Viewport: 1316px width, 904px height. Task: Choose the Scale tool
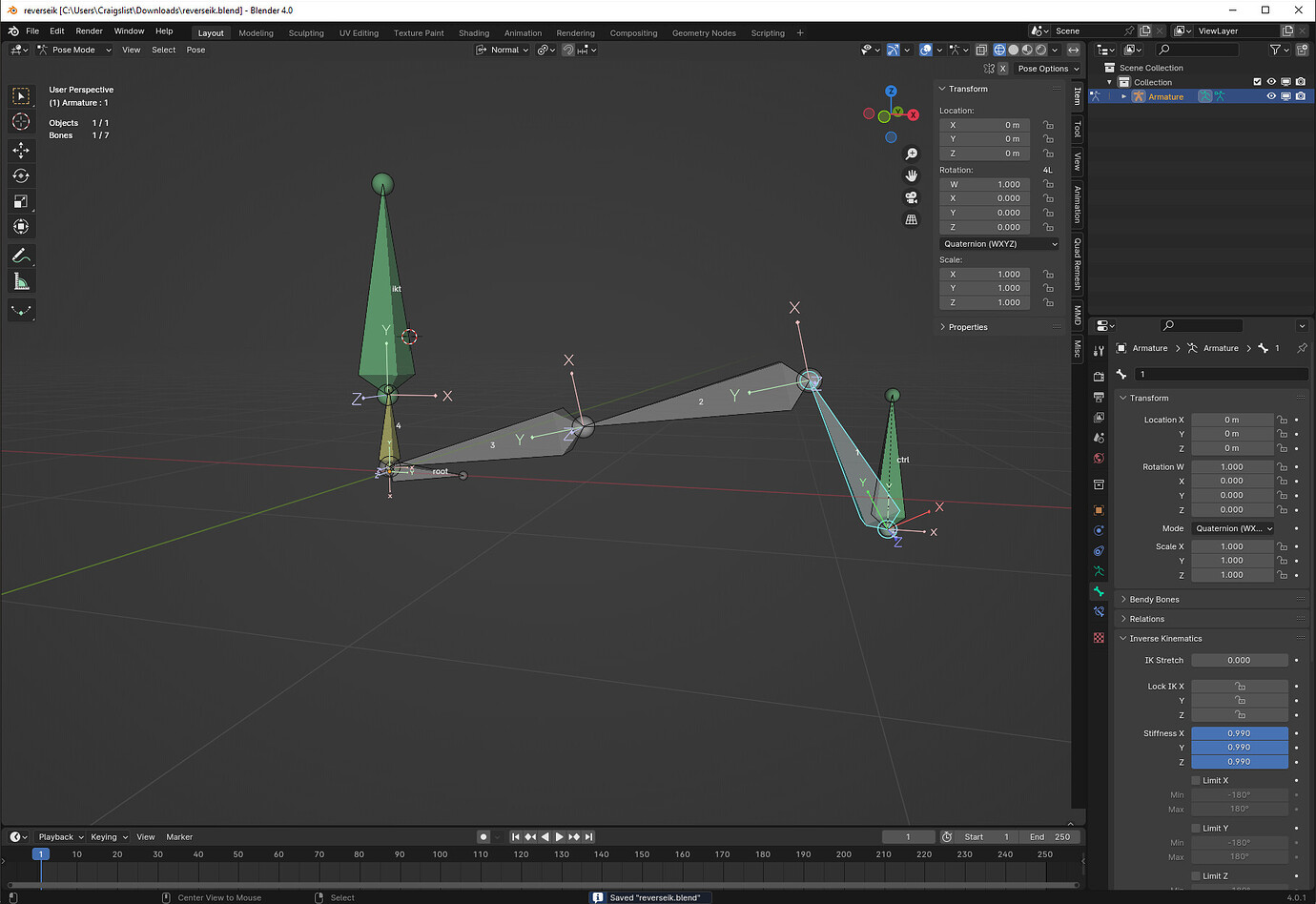tap(21, 201)
